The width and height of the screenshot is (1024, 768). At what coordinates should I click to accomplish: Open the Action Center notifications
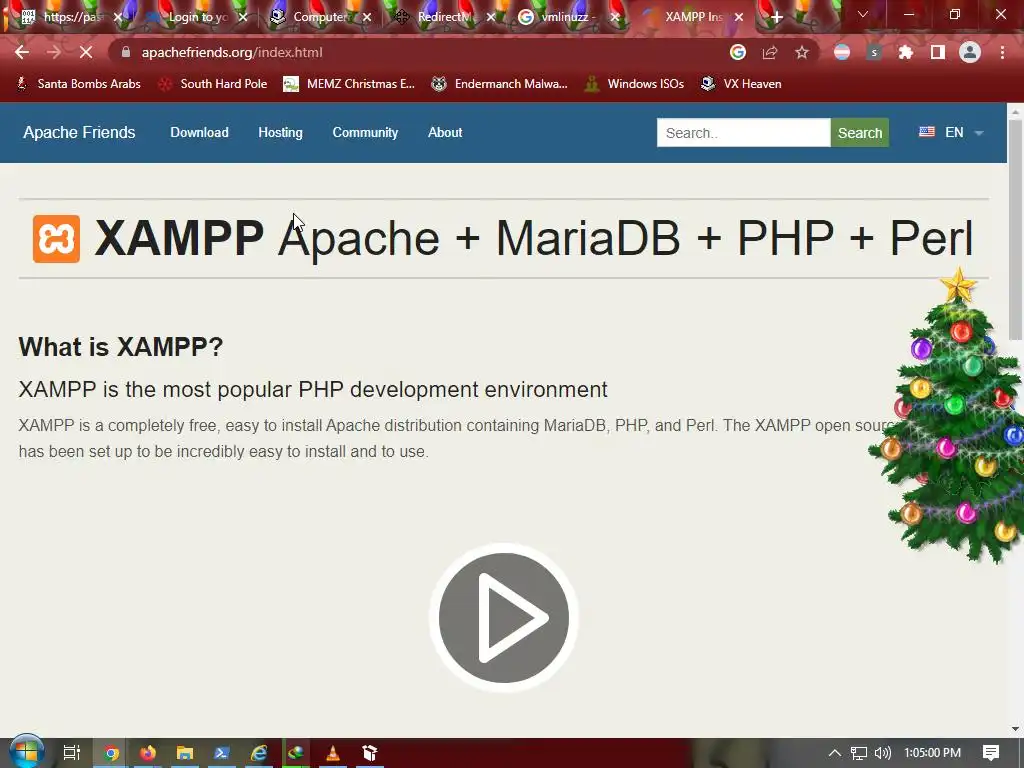pos(991,753)
